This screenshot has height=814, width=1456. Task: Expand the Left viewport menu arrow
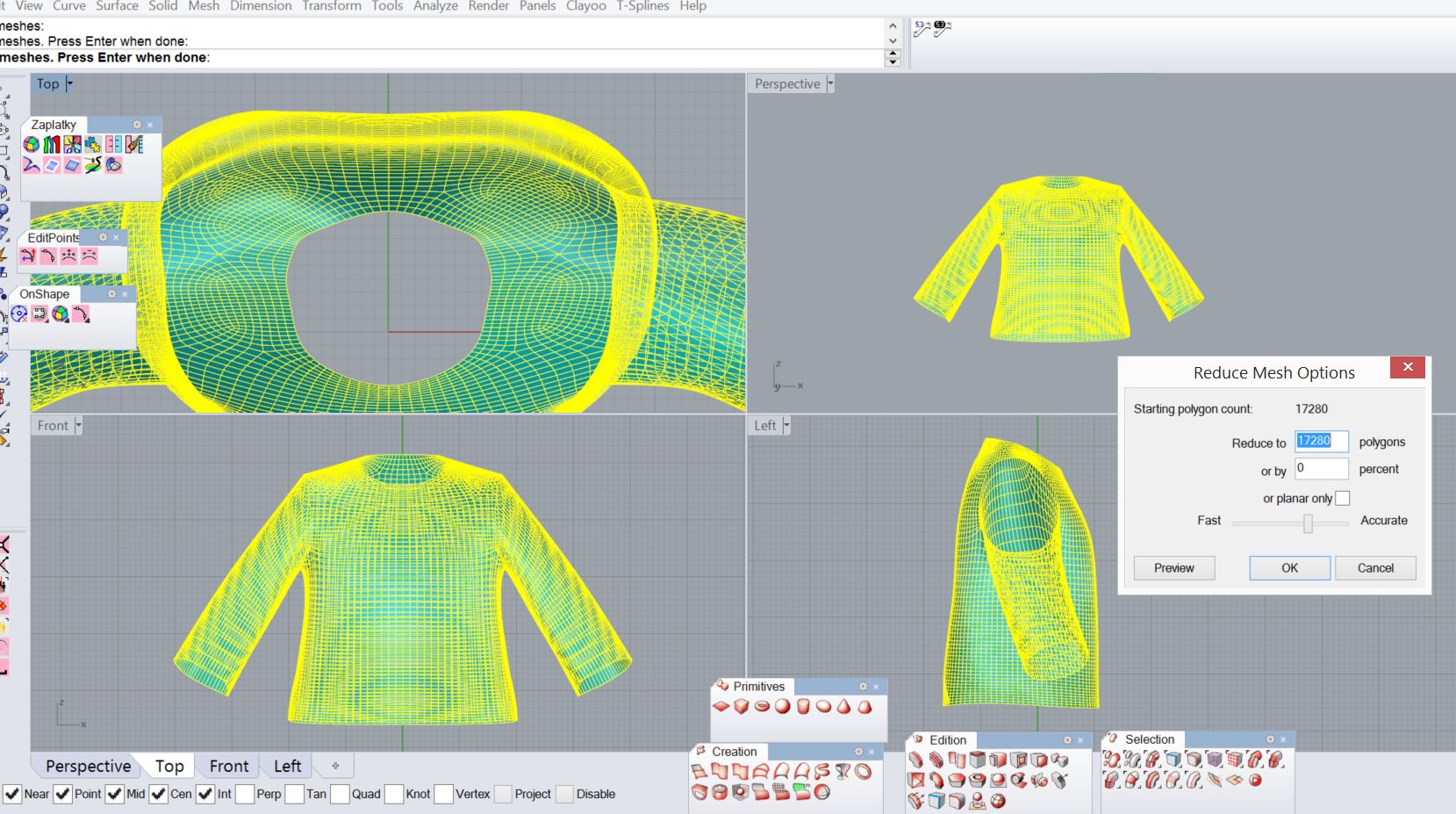[x=786, y=426]
